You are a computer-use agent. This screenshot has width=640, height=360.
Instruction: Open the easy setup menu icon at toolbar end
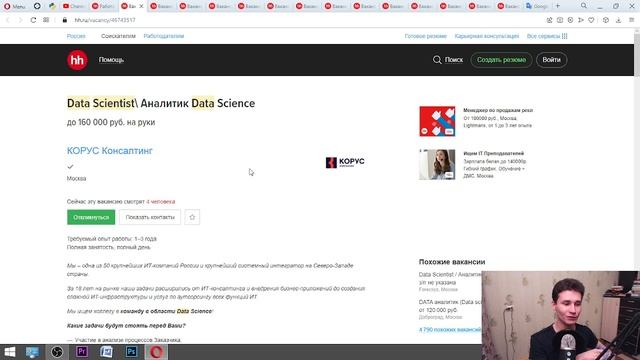(x=631, y=20)
